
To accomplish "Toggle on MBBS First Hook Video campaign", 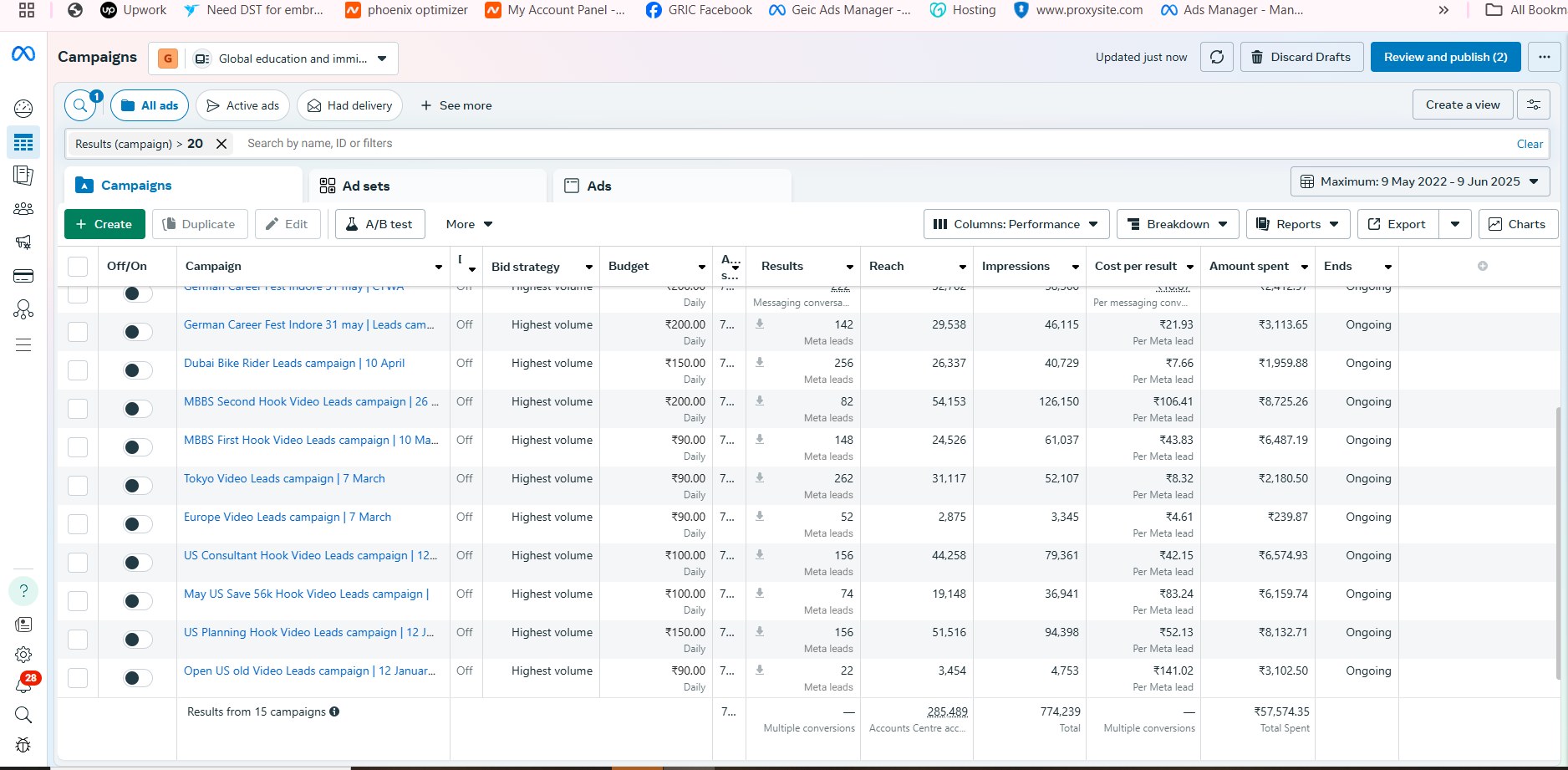I will click(138, 447).
